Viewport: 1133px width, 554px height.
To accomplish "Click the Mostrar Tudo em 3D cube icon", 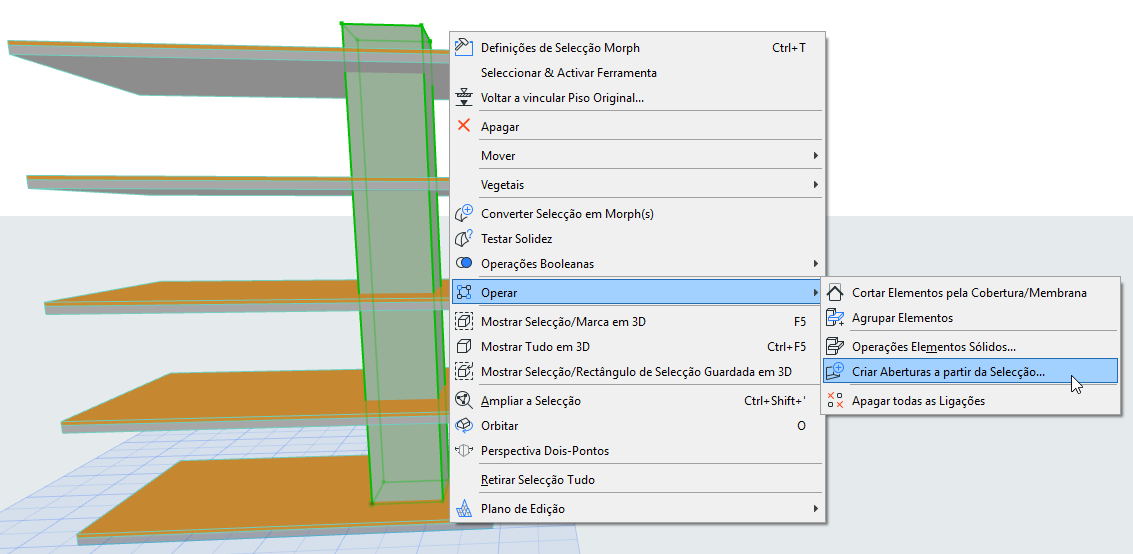I will 464,347.
